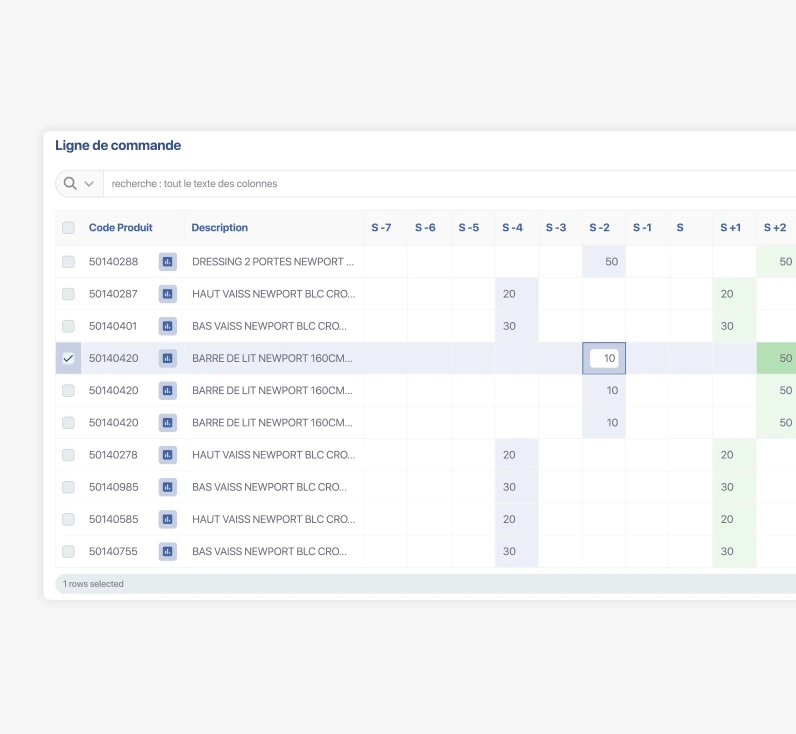Viewport: 796px width, 734px height.
Task: Sort by the Description column header
Action: (219, 227)
